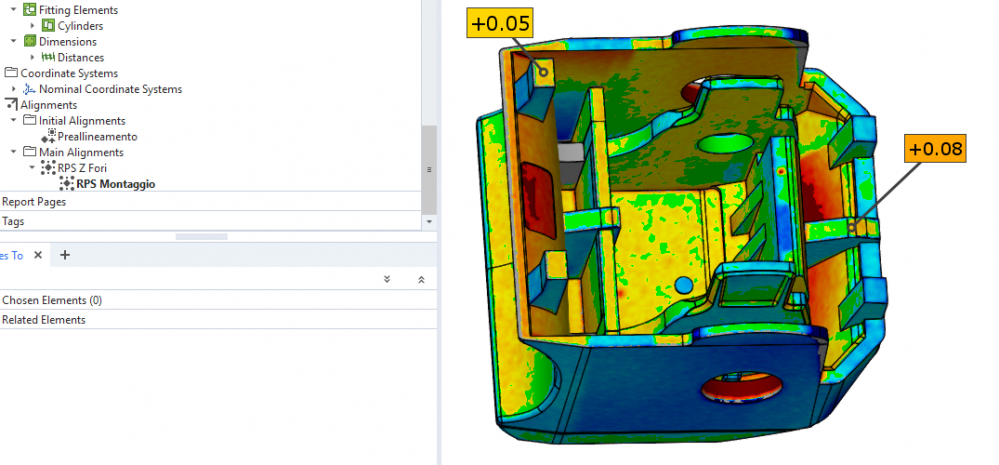This screenshot has width=999, height=465.
Task: Click the double-chevron expand all icon
Action: point(387,279)
